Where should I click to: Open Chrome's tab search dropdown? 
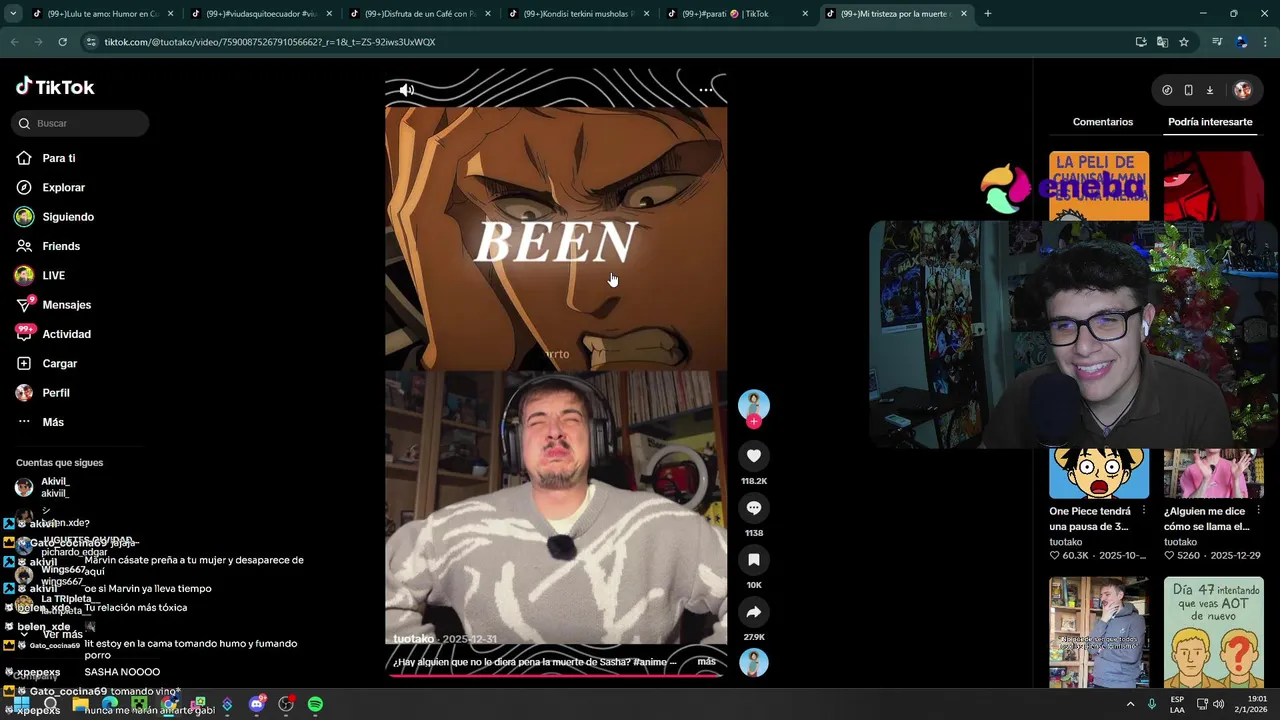13,14
